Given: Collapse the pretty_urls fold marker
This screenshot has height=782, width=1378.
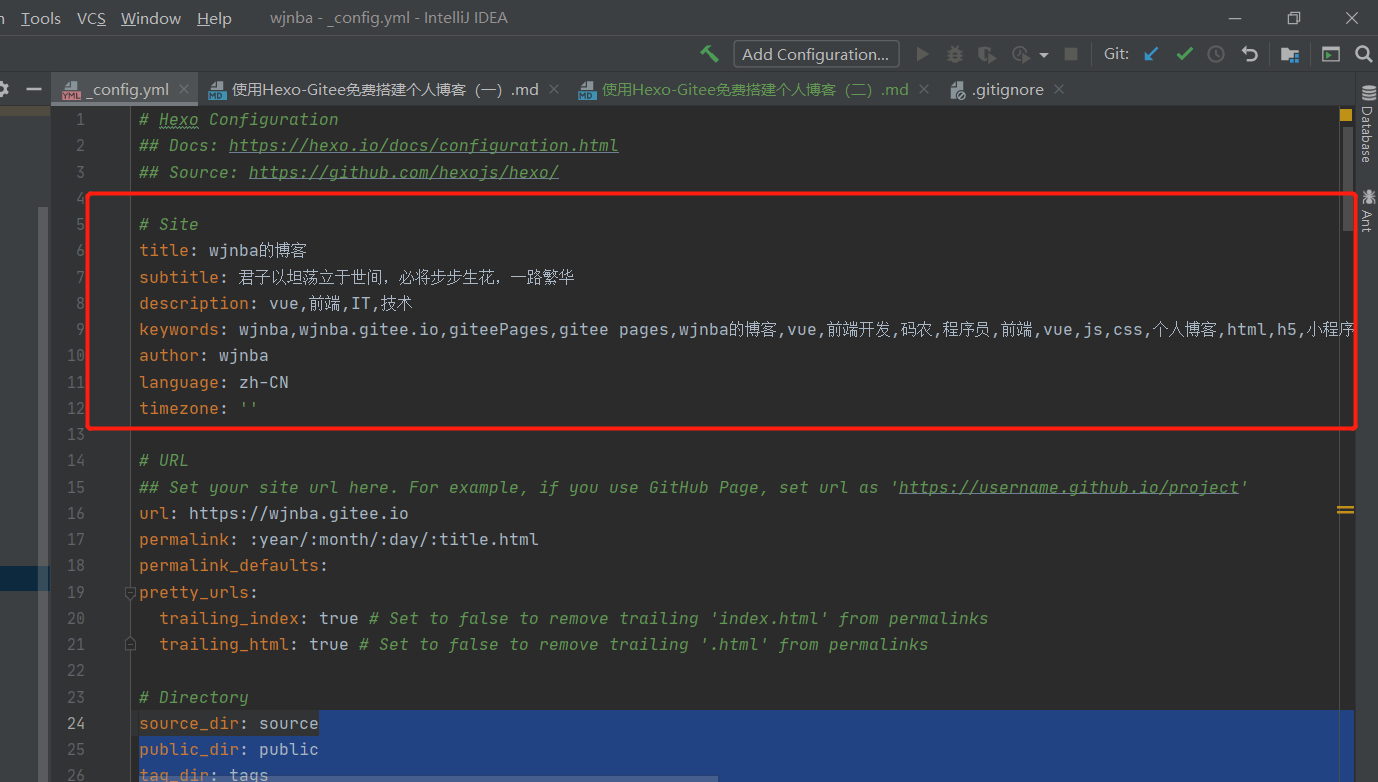Looking at the screenshot, I should [x=130, y=592].
